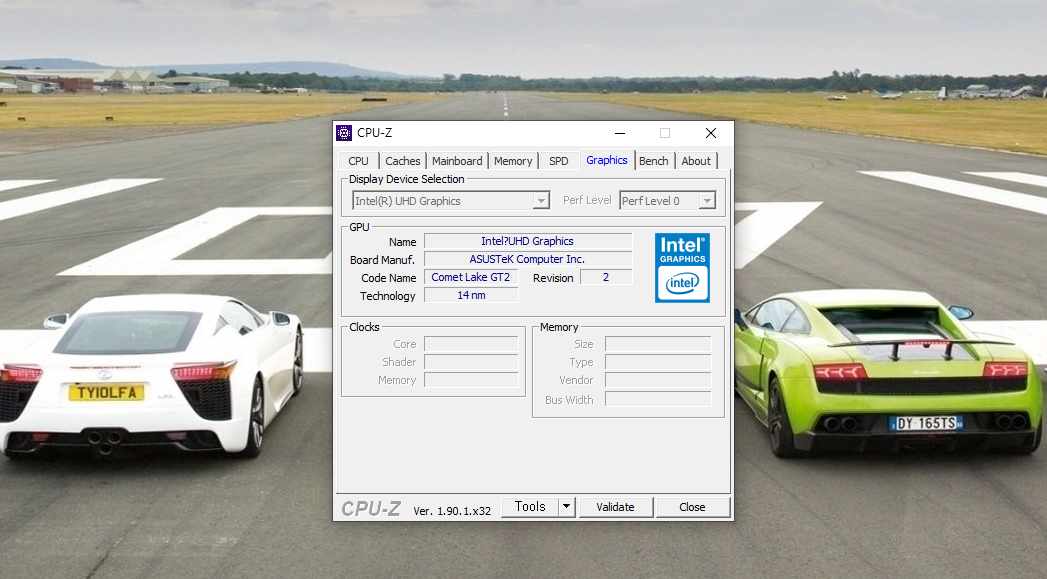The image size is (1047, 579).
Task: Select the Memory tab
Action: point(513,161)
